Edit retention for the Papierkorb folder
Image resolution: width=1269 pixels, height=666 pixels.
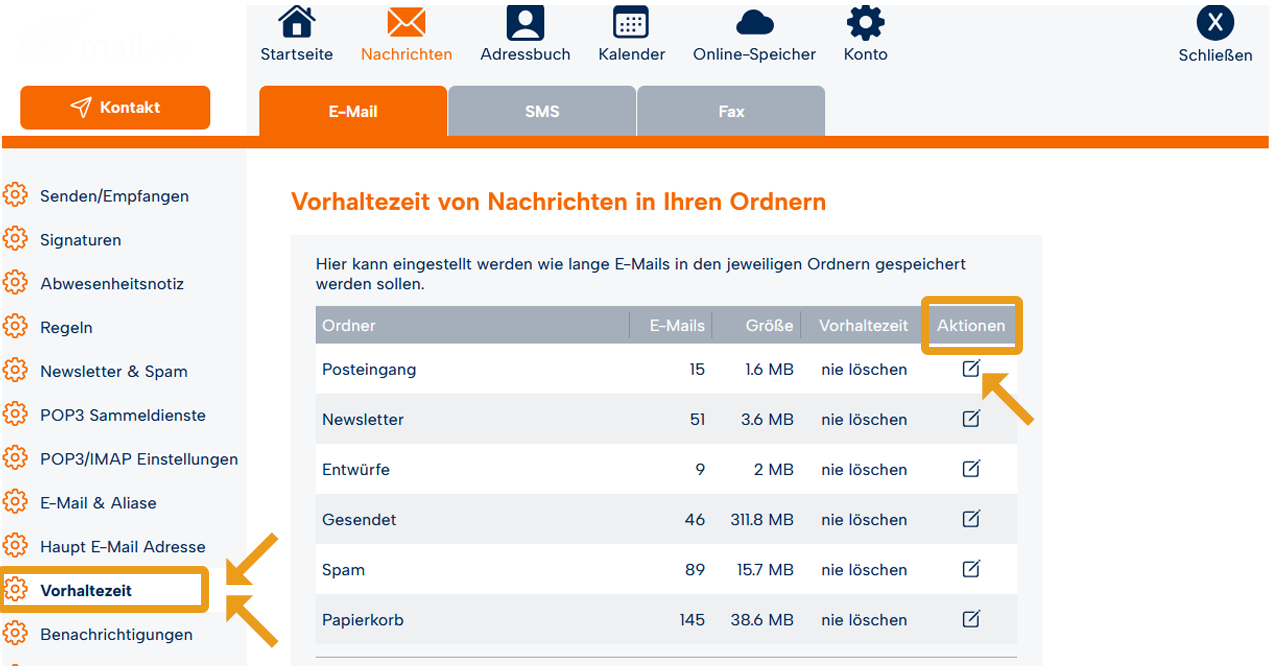[x=971, y=619]
